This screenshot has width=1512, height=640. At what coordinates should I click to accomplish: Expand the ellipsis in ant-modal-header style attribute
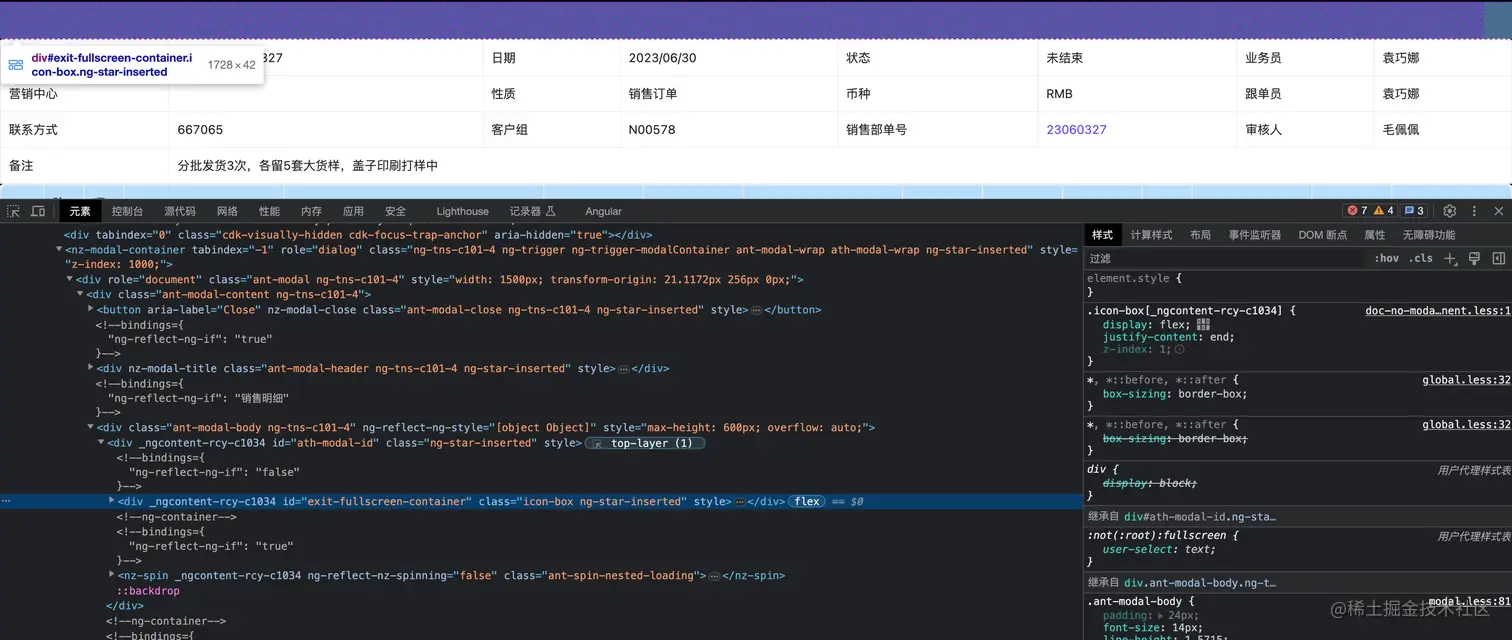[x=623, y=369]
